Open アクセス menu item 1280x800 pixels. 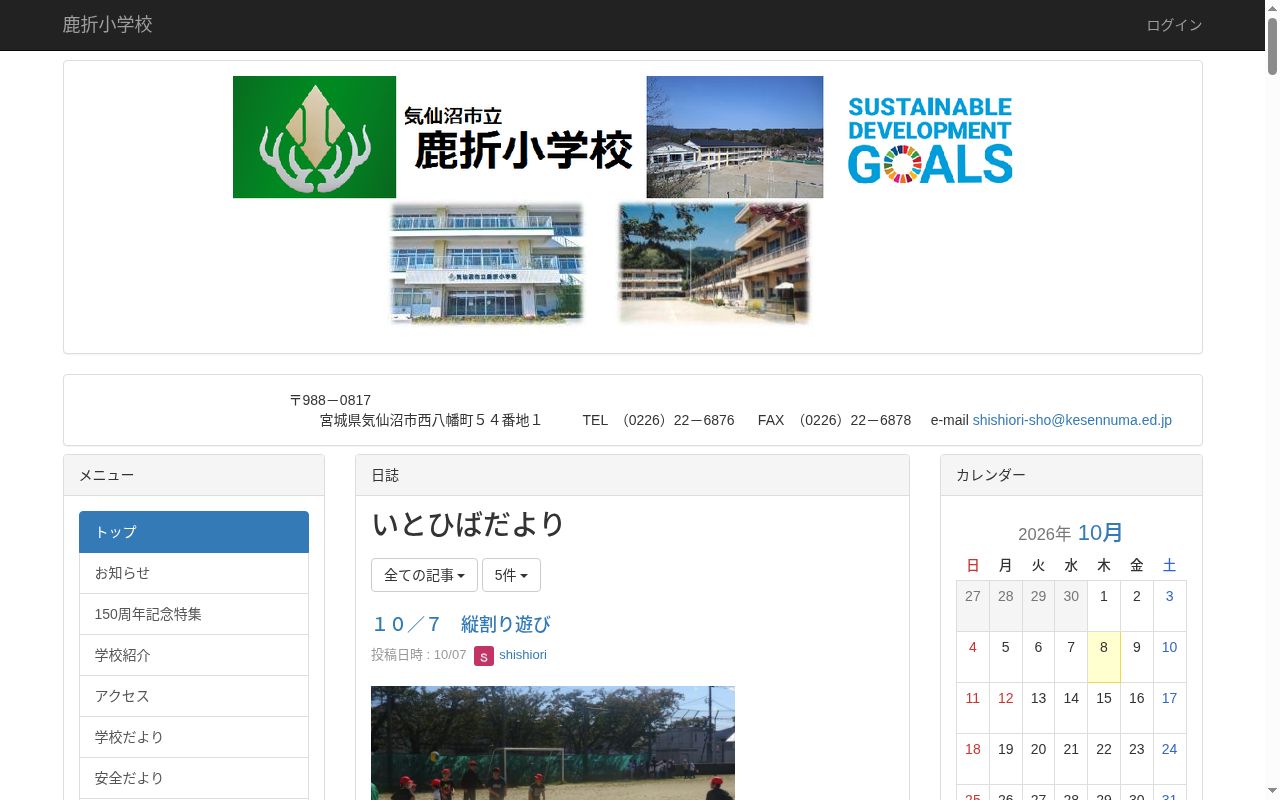coord(194,696)
